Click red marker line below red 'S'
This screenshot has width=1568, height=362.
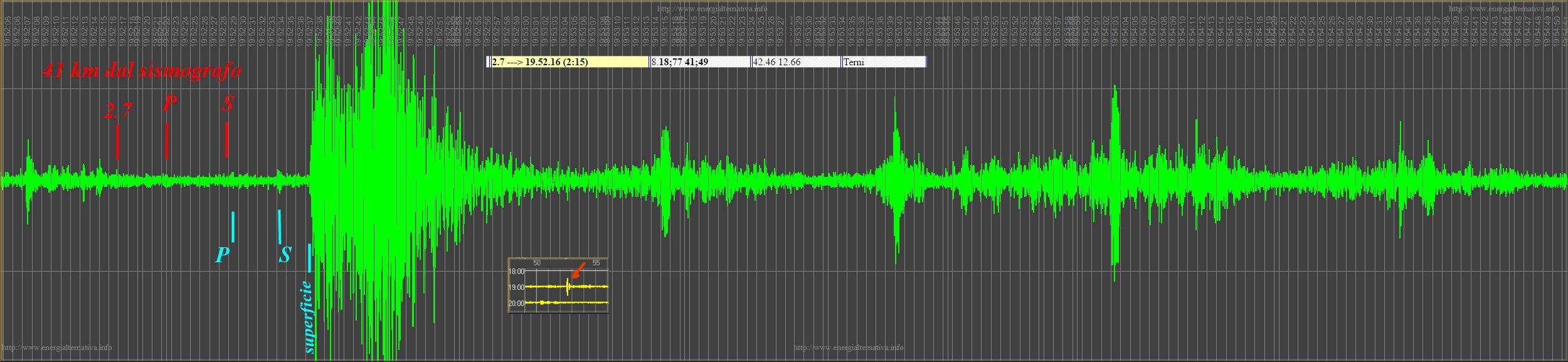coord(226,140)
